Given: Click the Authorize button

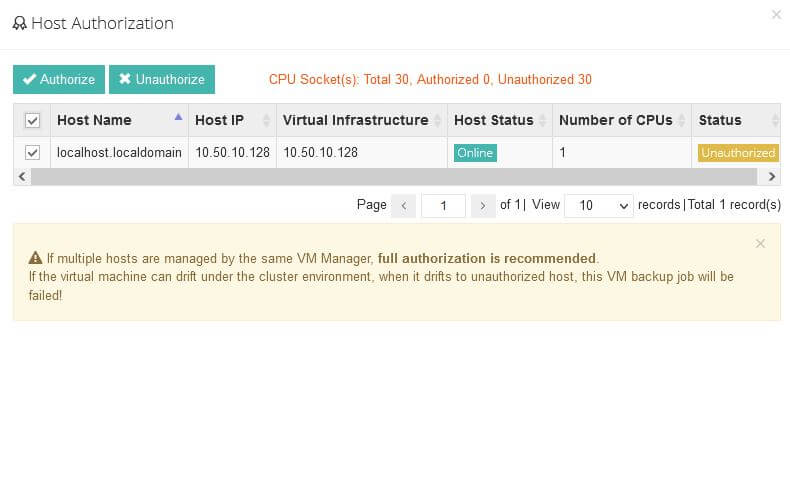Looking at the screenshot, I should pyautogui.click(x=58, y=79).
